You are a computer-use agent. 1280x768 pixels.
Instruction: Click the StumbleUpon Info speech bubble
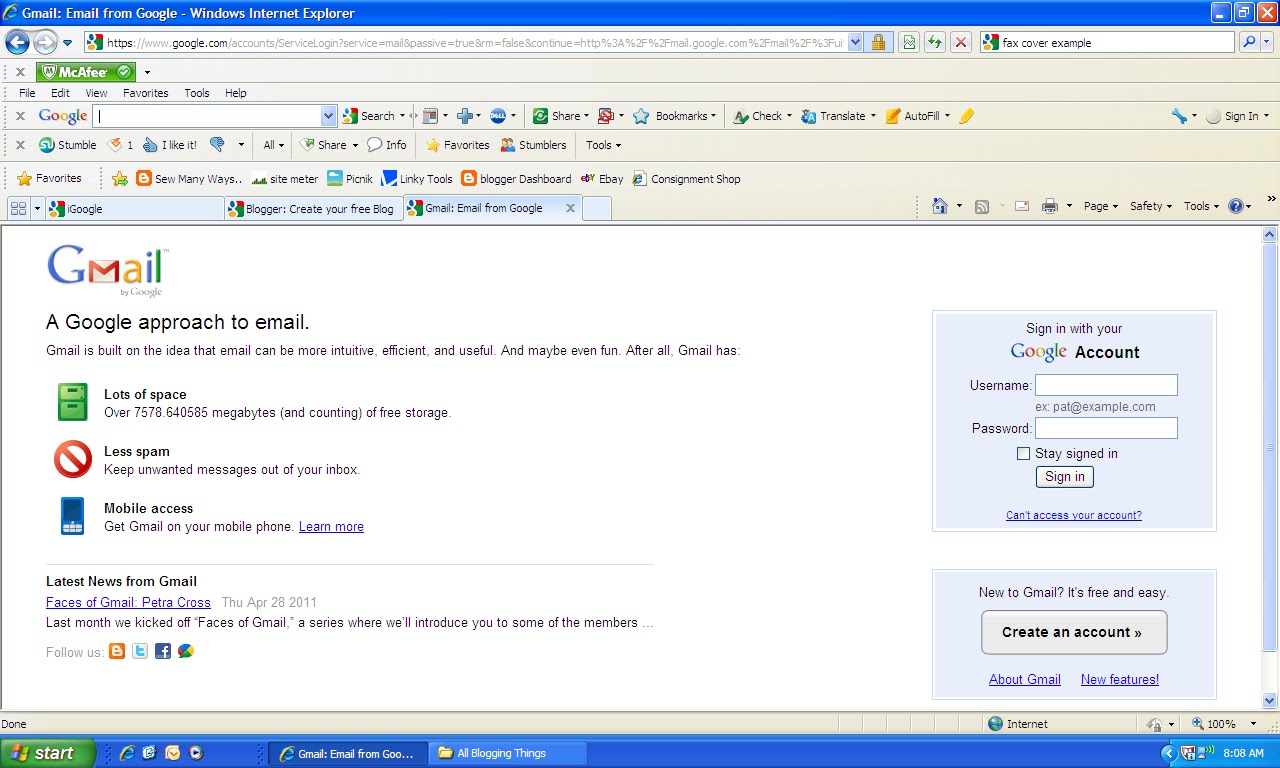[x=387, y=145]
